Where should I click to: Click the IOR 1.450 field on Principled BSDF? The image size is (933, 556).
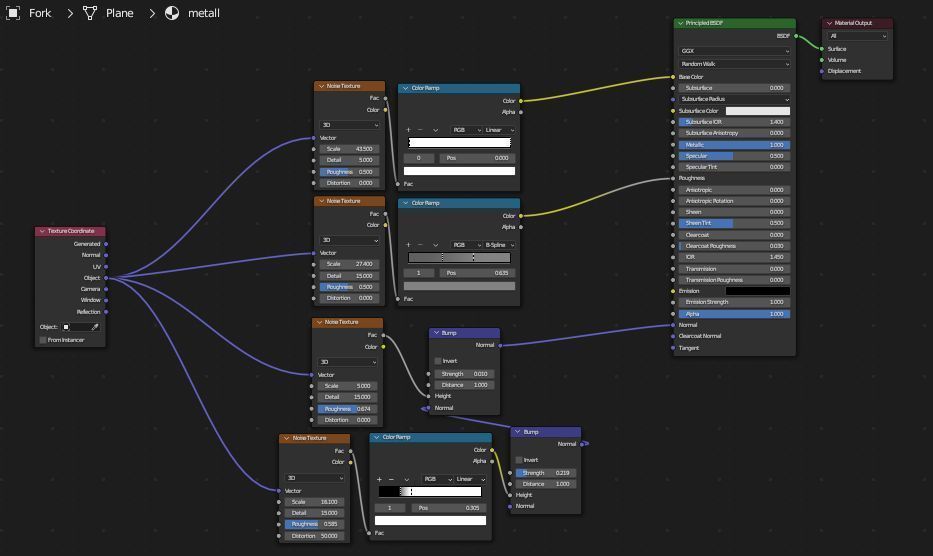(735, 257)
